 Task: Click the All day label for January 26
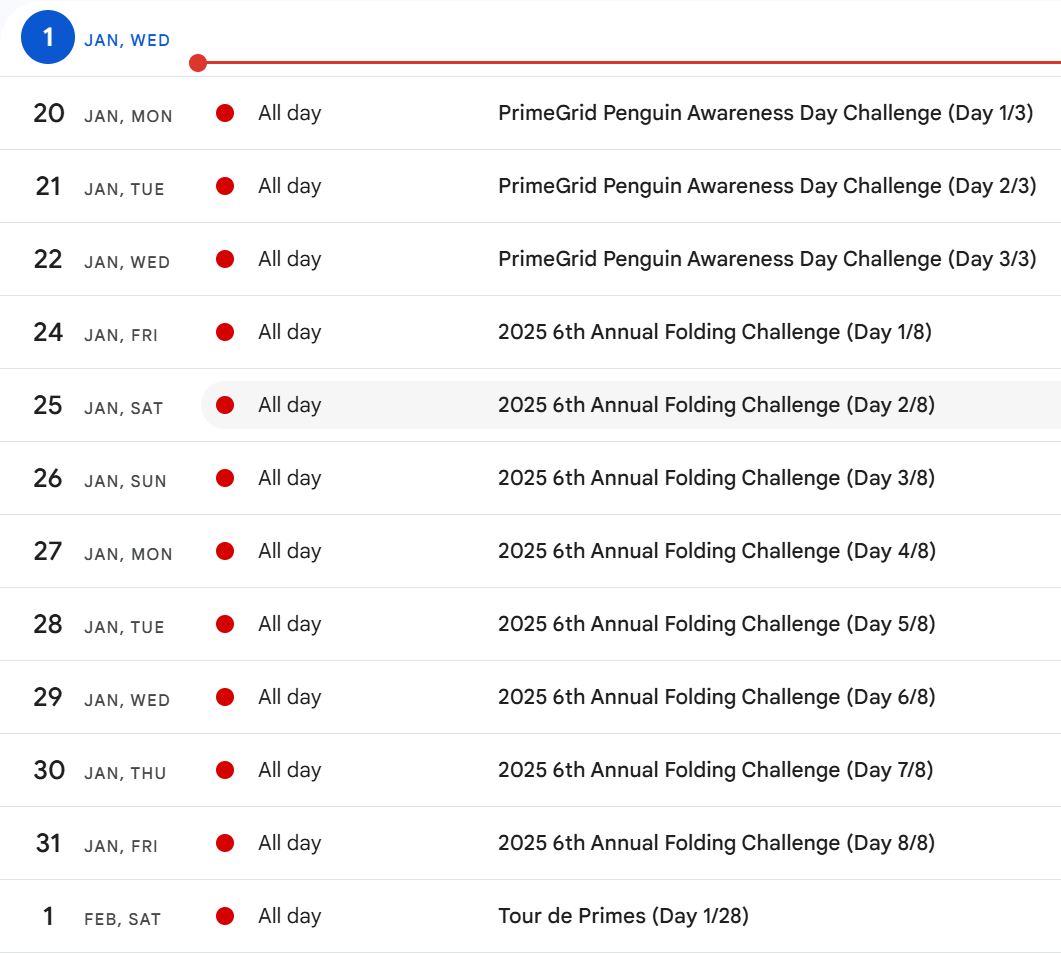(x=289, y=478)
